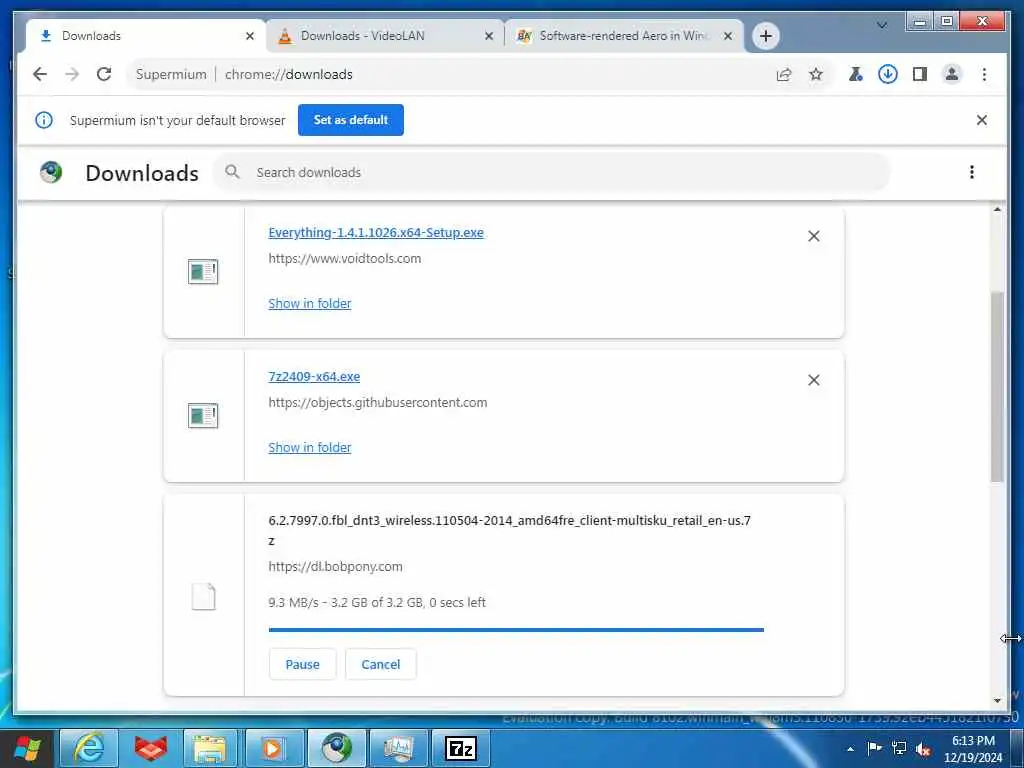Click the scrollbar down arrow
This screenshot has height=768, width=1024.
[997, 701]
